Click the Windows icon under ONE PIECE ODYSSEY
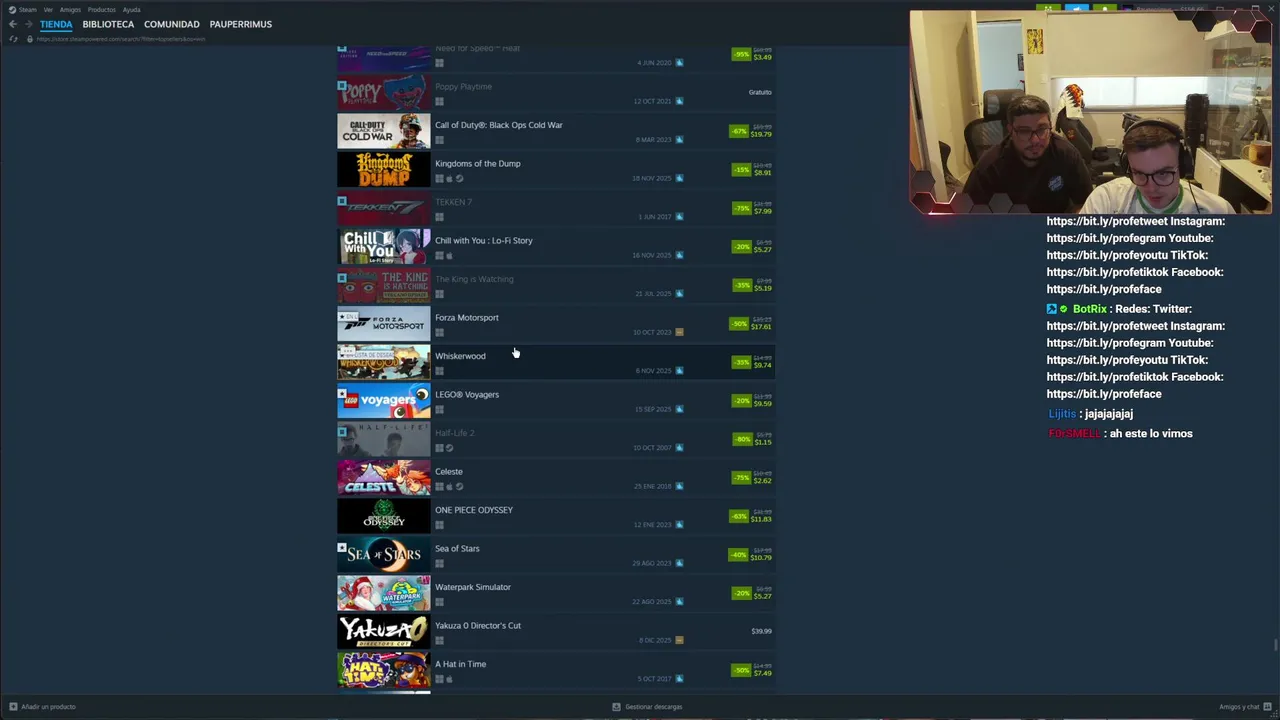 point(439,525)
